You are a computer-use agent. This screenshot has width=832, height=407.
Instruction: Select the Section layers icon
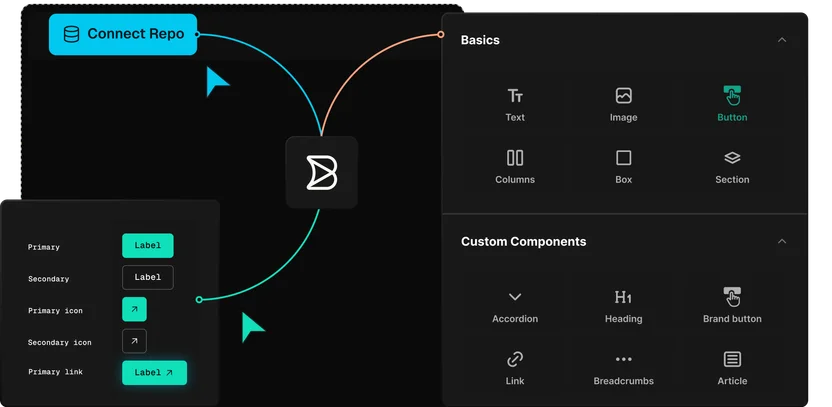pos(732,158)
